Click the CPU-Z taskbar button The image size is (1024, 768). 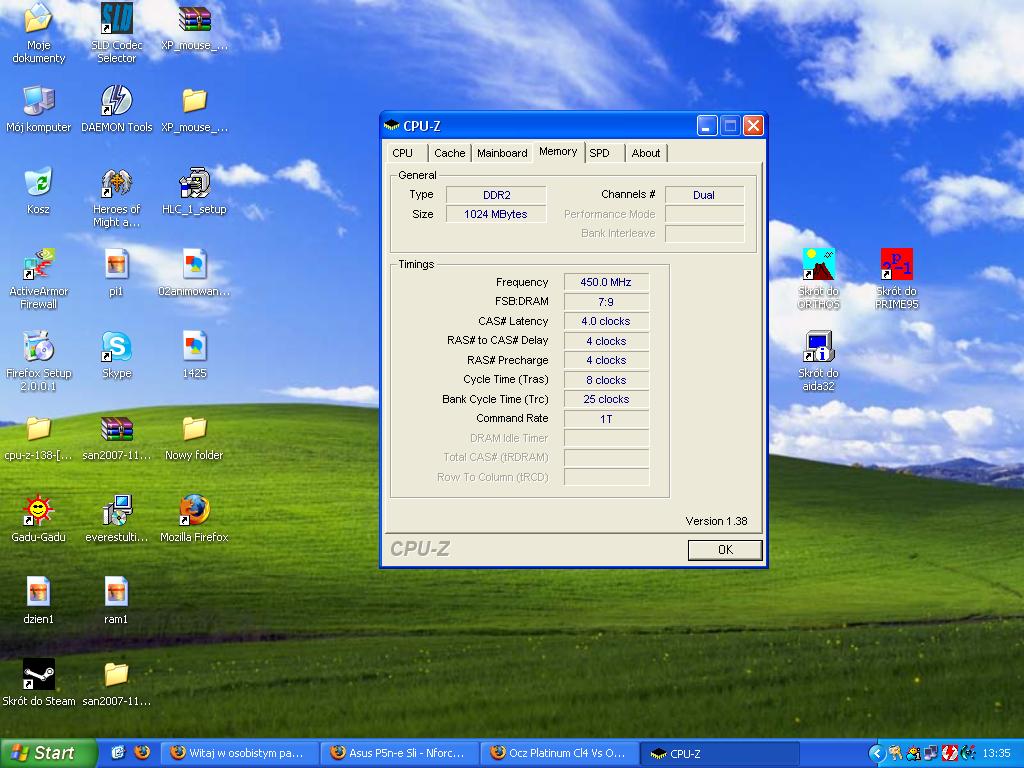[x=719, y=753]
